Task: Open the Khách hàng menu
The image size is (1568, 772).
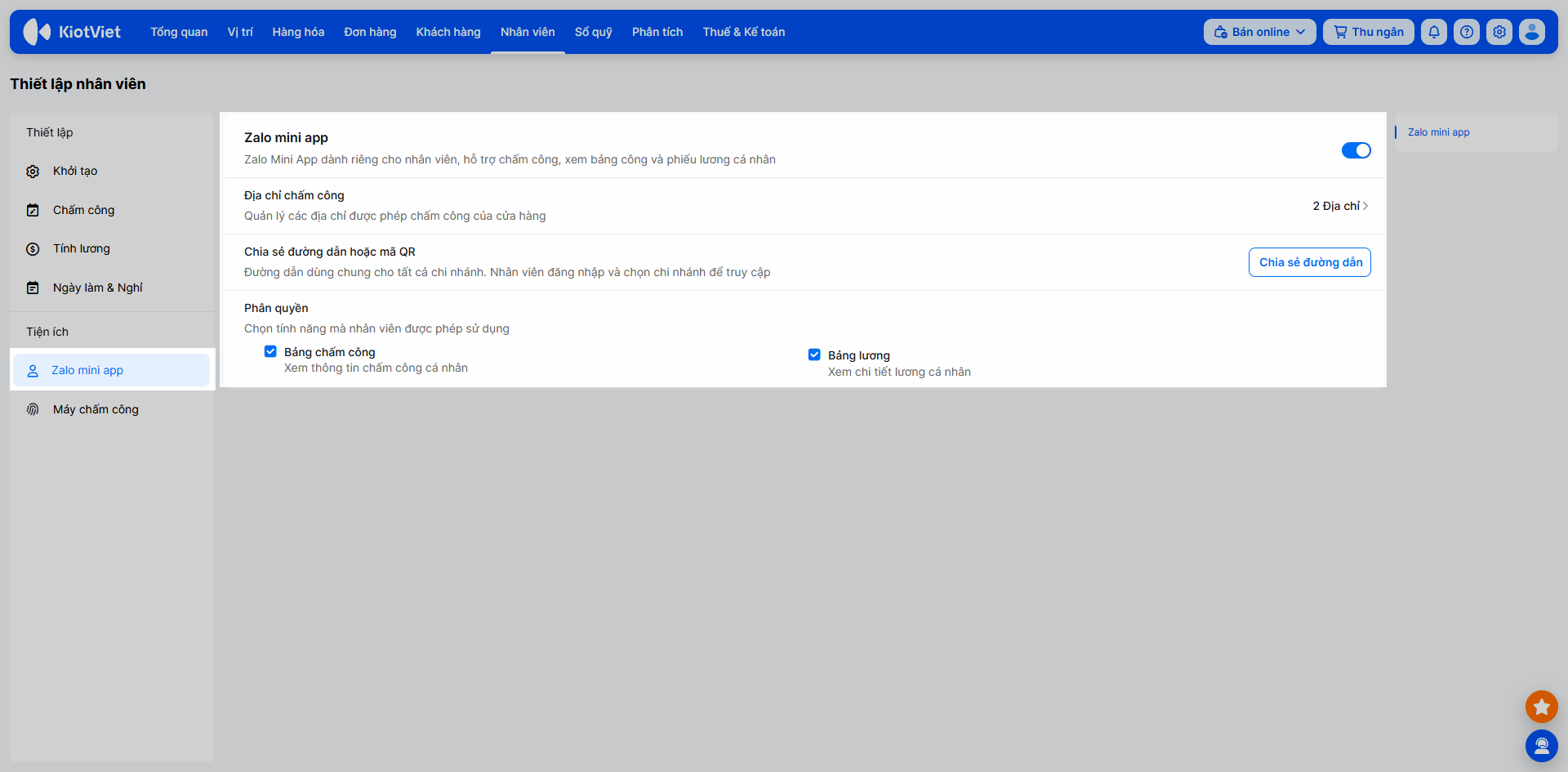Action: point(448,32)
